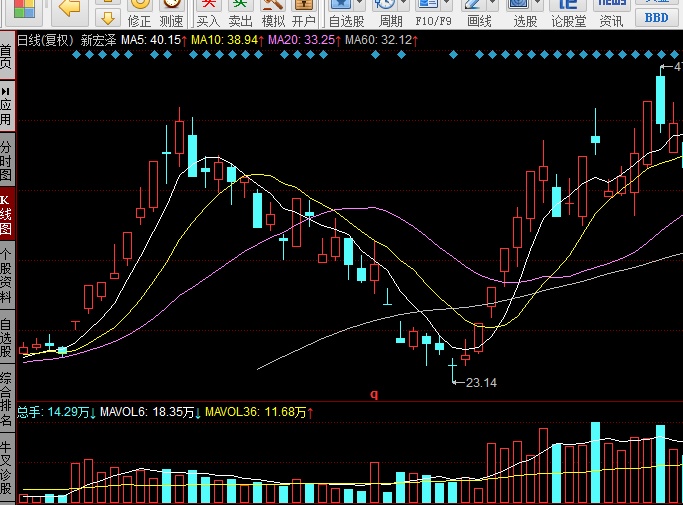This screenshot has width=683, height=505.
Task: Click the 23.14 low price label
Action: [x=481, y=383]
